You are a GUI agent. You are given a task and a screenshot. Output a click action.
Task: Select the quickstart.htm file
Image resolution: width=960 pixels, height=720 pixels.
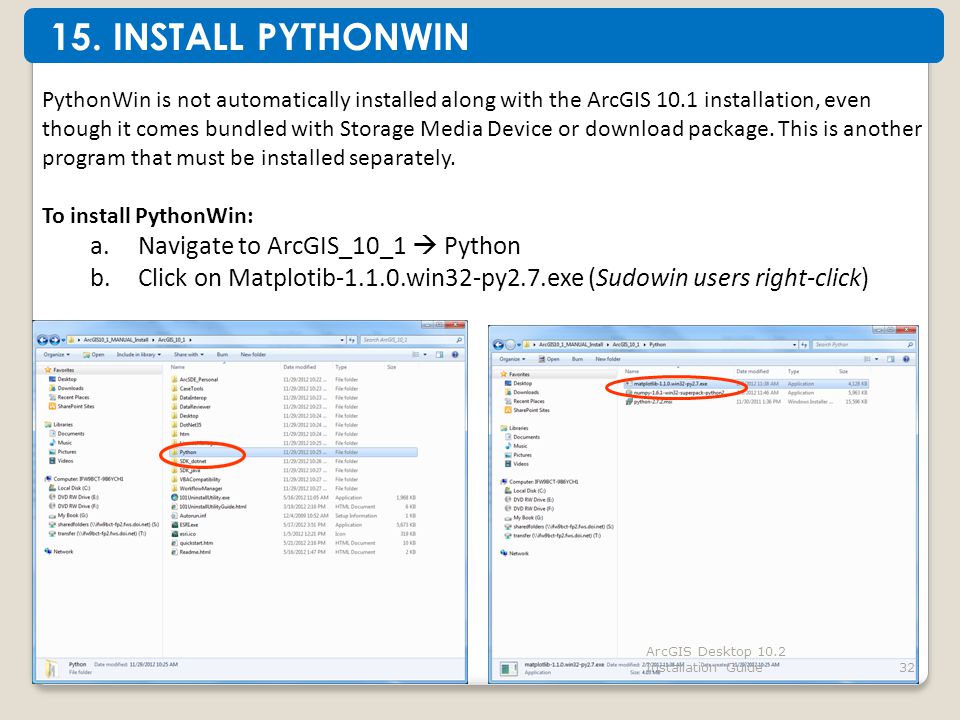[x=192, y=543]
